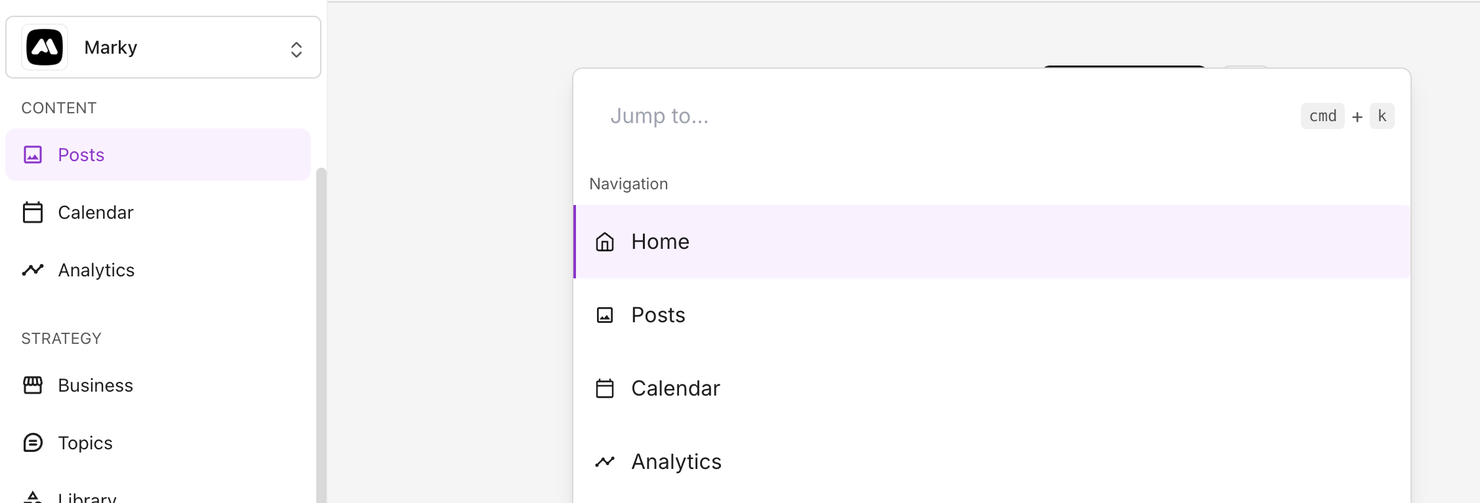Click the Home icon in Jump to list
The width and height of the screenshot is (1480, 503).
605,242
